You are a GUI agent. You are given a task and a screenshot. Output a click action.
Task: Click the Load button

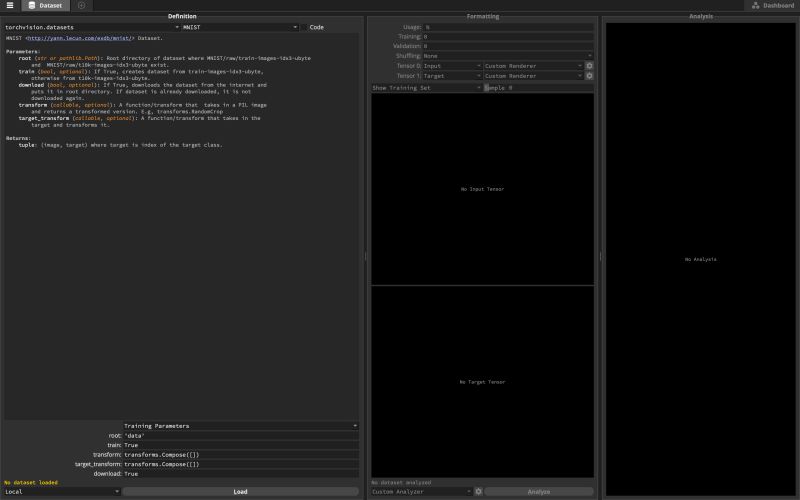point(241,492)
